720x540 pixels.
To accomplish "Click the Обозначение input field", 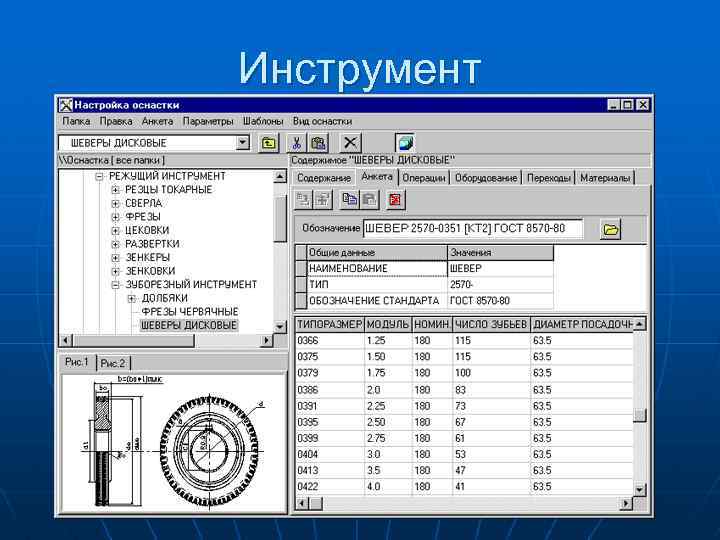I will tap(473, 229).
